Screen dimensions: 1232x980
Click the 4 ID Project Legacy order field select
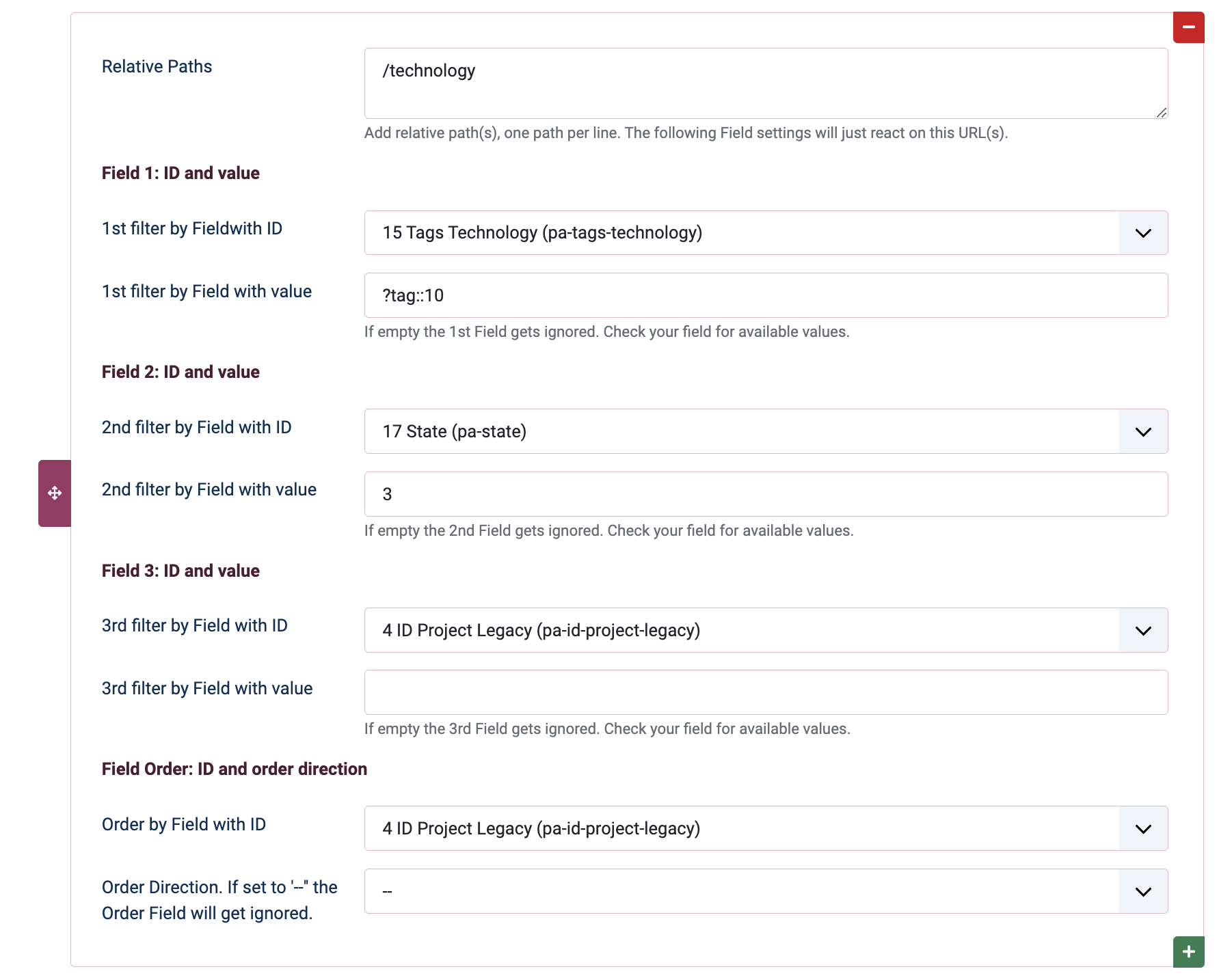coord(766,828)
